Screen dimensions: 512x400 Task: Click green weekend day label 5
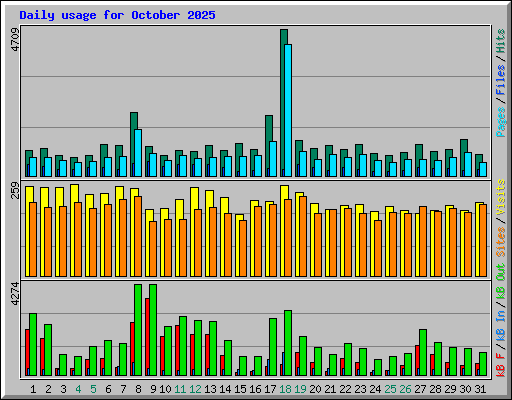(93, 389)
